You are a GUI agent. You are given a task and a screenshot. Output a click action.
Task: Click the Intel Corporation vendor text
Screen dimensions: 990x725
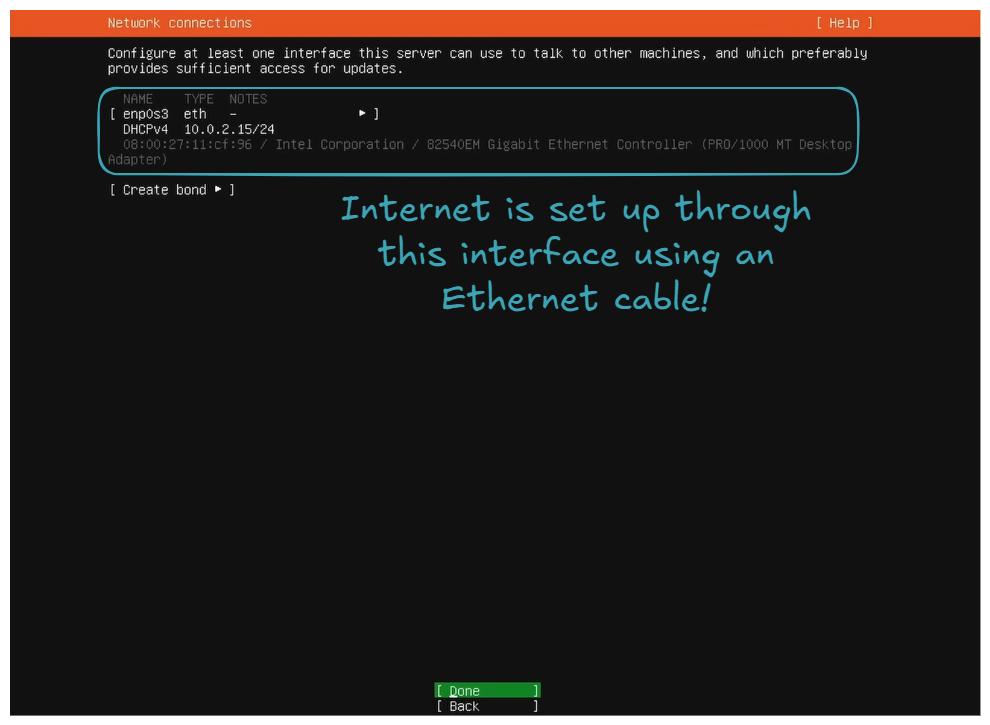(x=340, y=144)
